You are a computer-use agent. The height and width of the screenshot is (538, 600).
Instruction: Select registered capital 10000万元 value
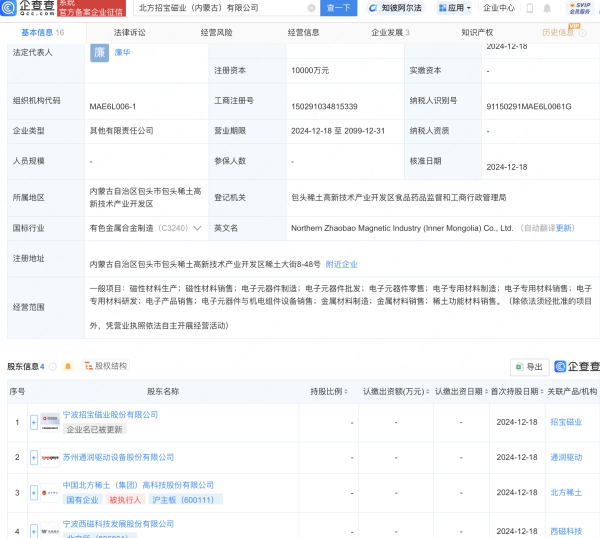click(310, 71)
